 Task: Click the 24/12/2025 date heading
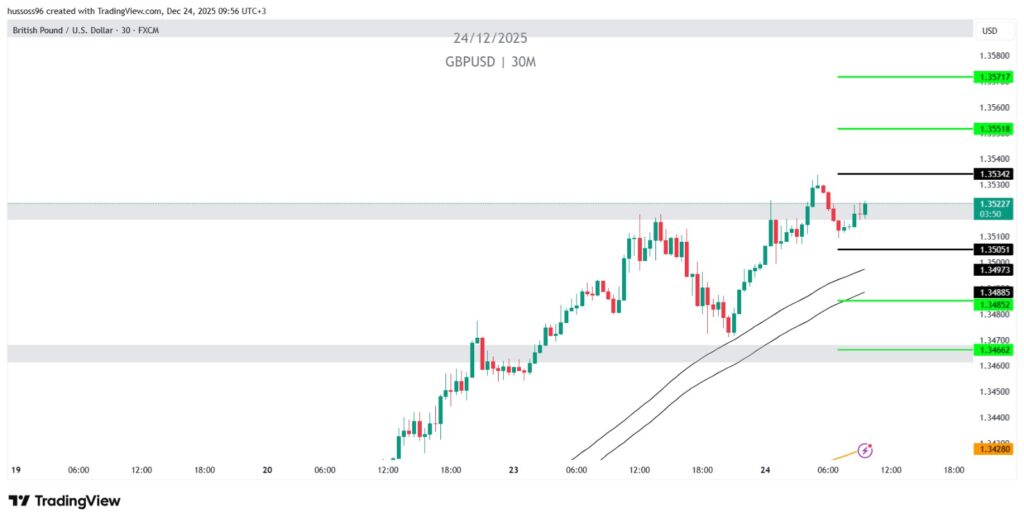(x=490, y=39)
